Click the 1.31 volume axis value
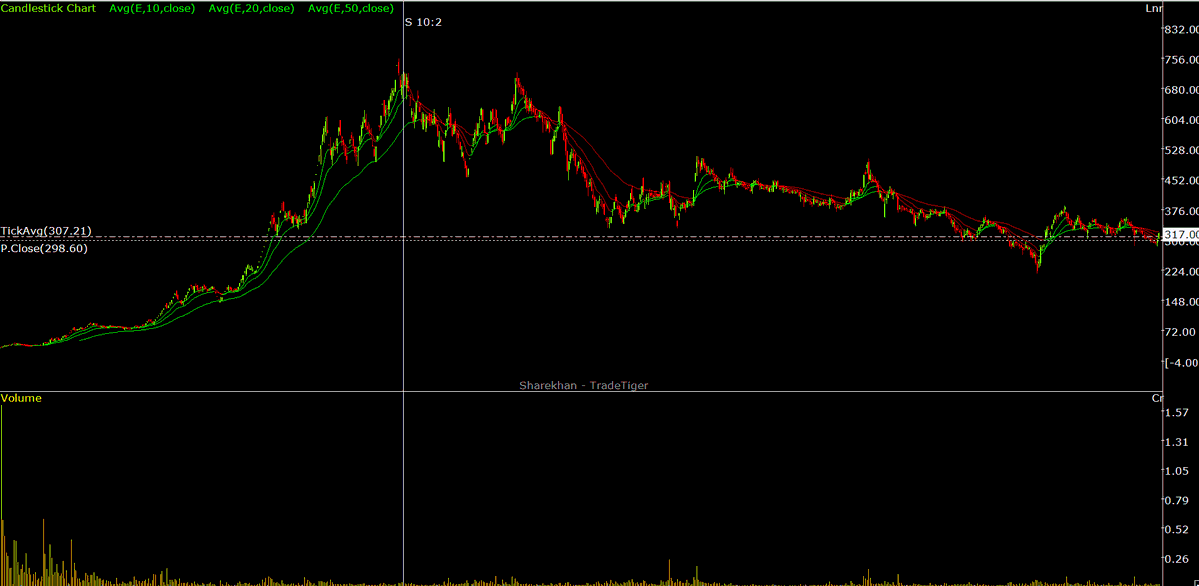This screenshot has height=586, width=1199. pyautogui.click(x=1178, y=442)
